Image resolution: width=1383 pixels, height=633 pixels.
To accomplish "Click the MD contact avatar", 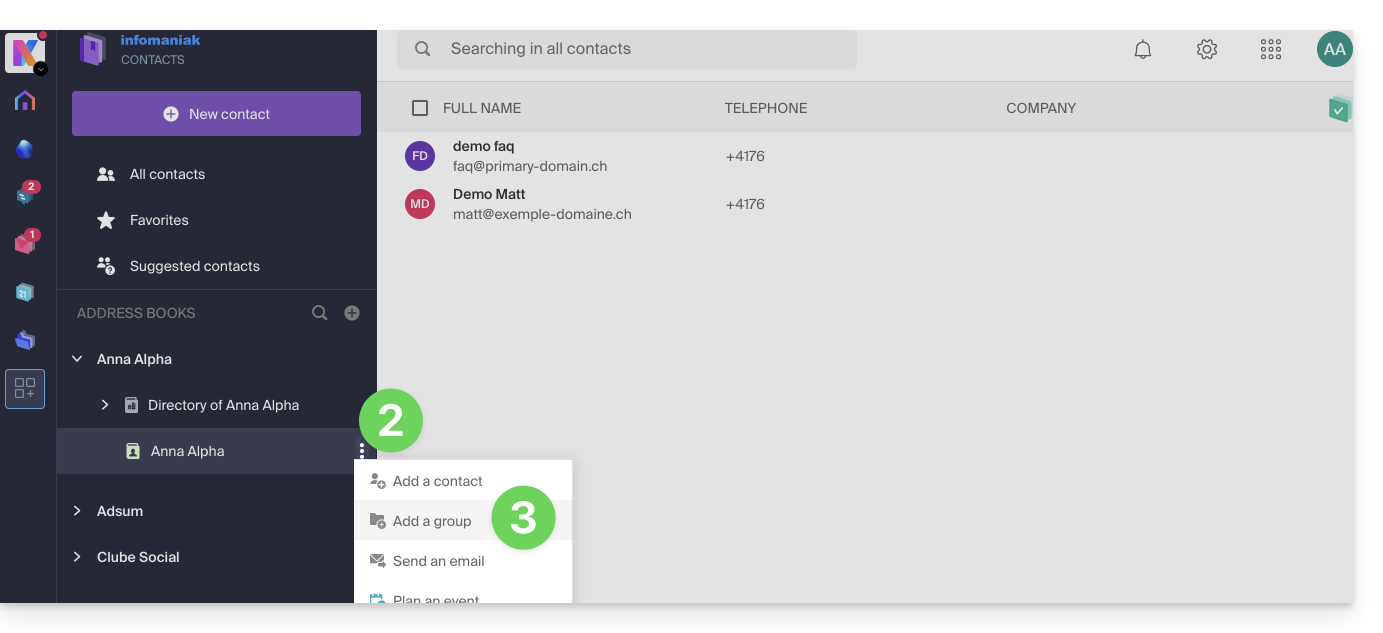I will [x=420, y=204].
